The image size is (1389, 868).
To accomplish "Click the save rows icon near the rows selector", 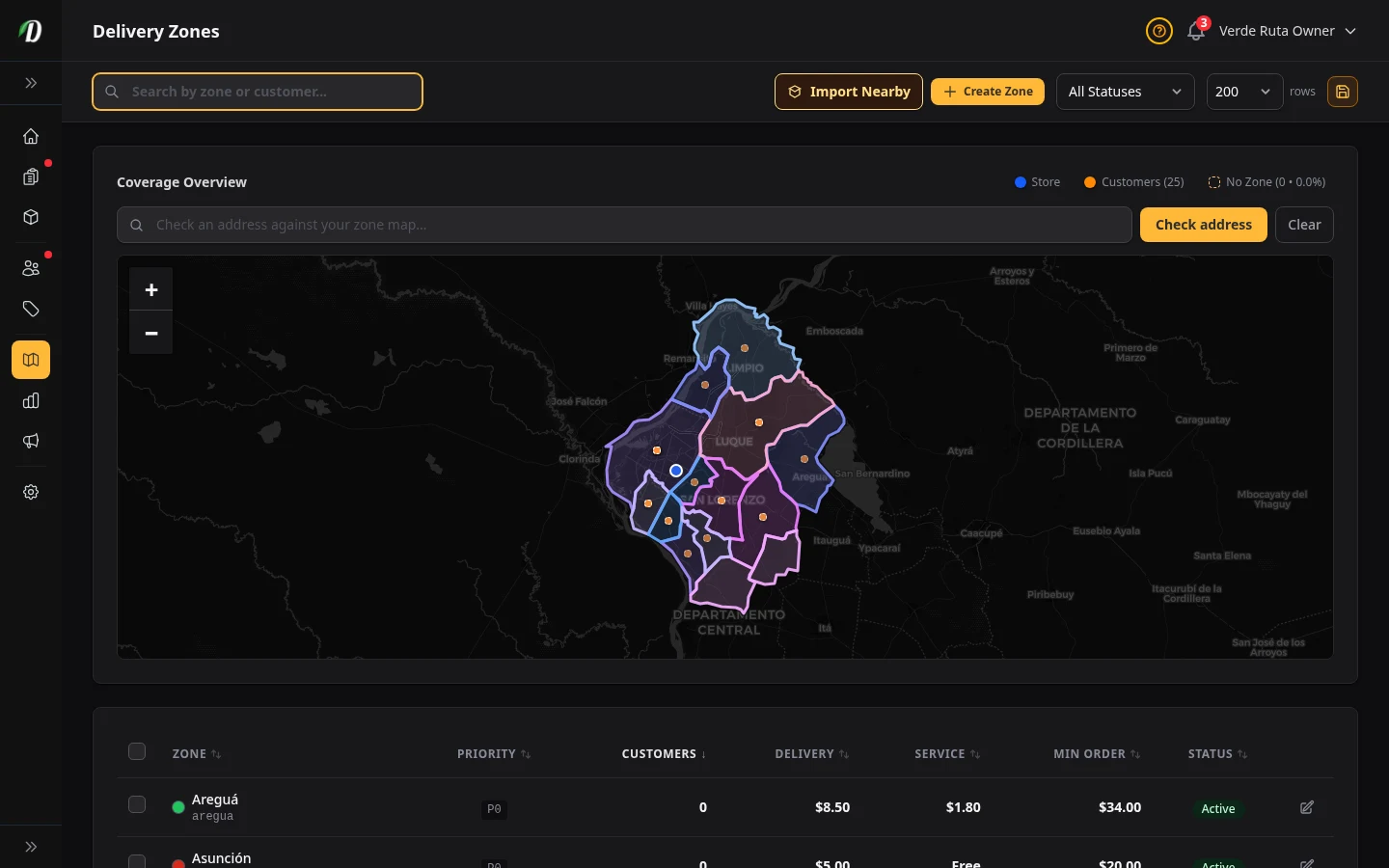I will tap(1343, 92).
